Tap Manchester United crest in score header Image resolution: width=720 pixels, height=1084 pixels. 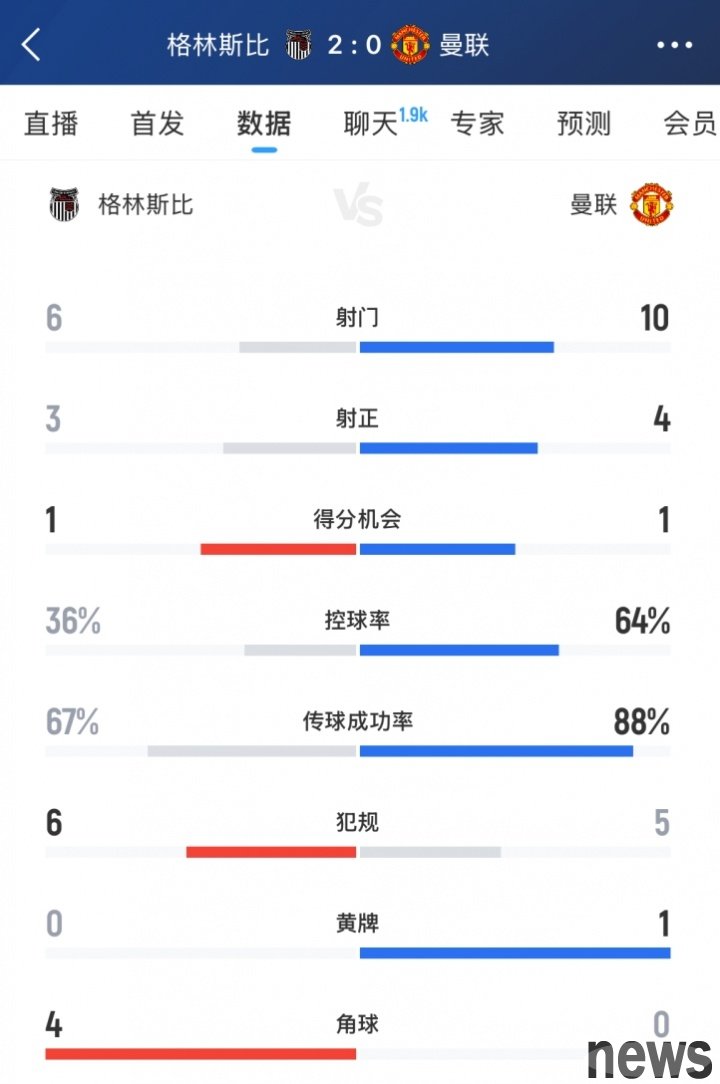click(410, 46)
